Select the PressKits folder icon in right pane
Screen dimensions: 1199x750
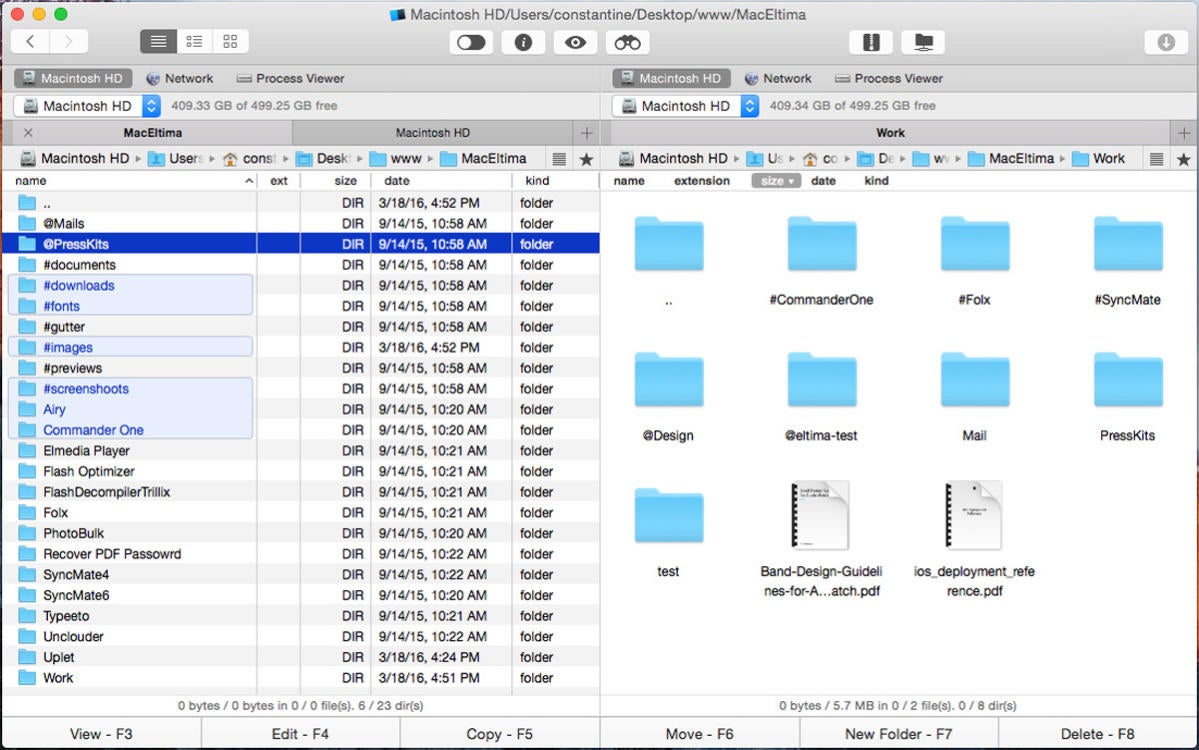tap(1127, 380)
